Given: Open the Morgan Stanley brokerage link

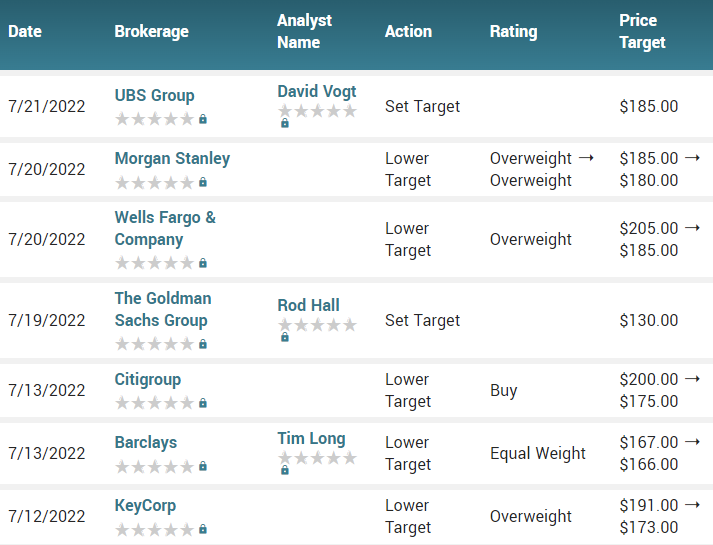Looking at the screenshot, I should (x=172, y=159).
